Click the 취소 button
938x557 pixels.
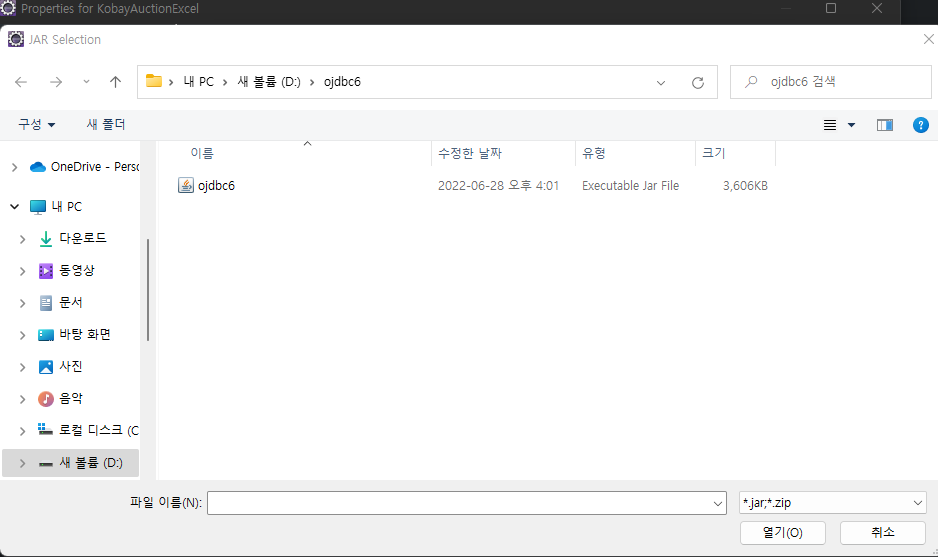[x=882, y=532]
